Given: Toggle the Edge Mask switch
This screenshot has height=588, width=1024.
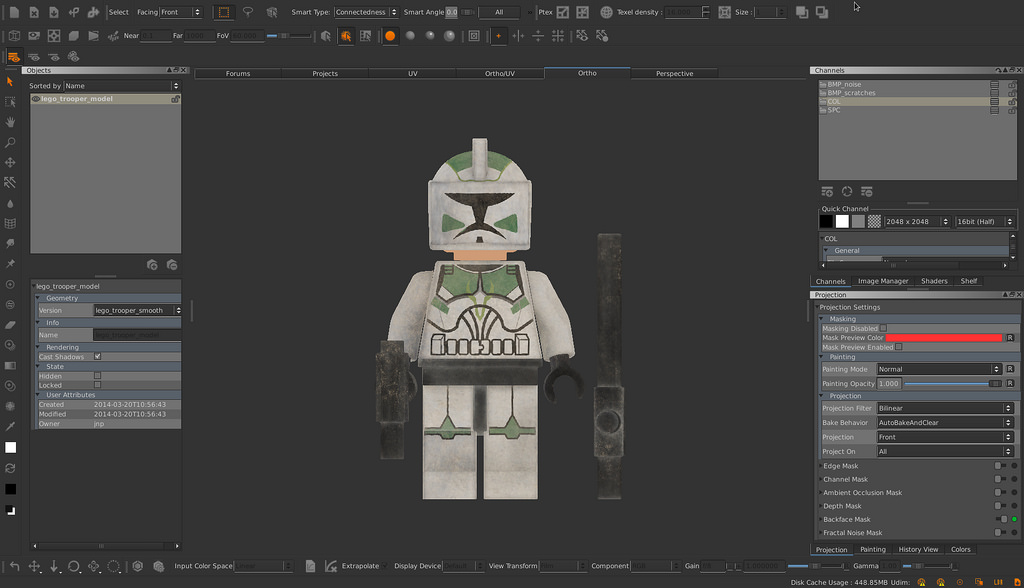Looking at the screenshot, I should pos(1000,466).
